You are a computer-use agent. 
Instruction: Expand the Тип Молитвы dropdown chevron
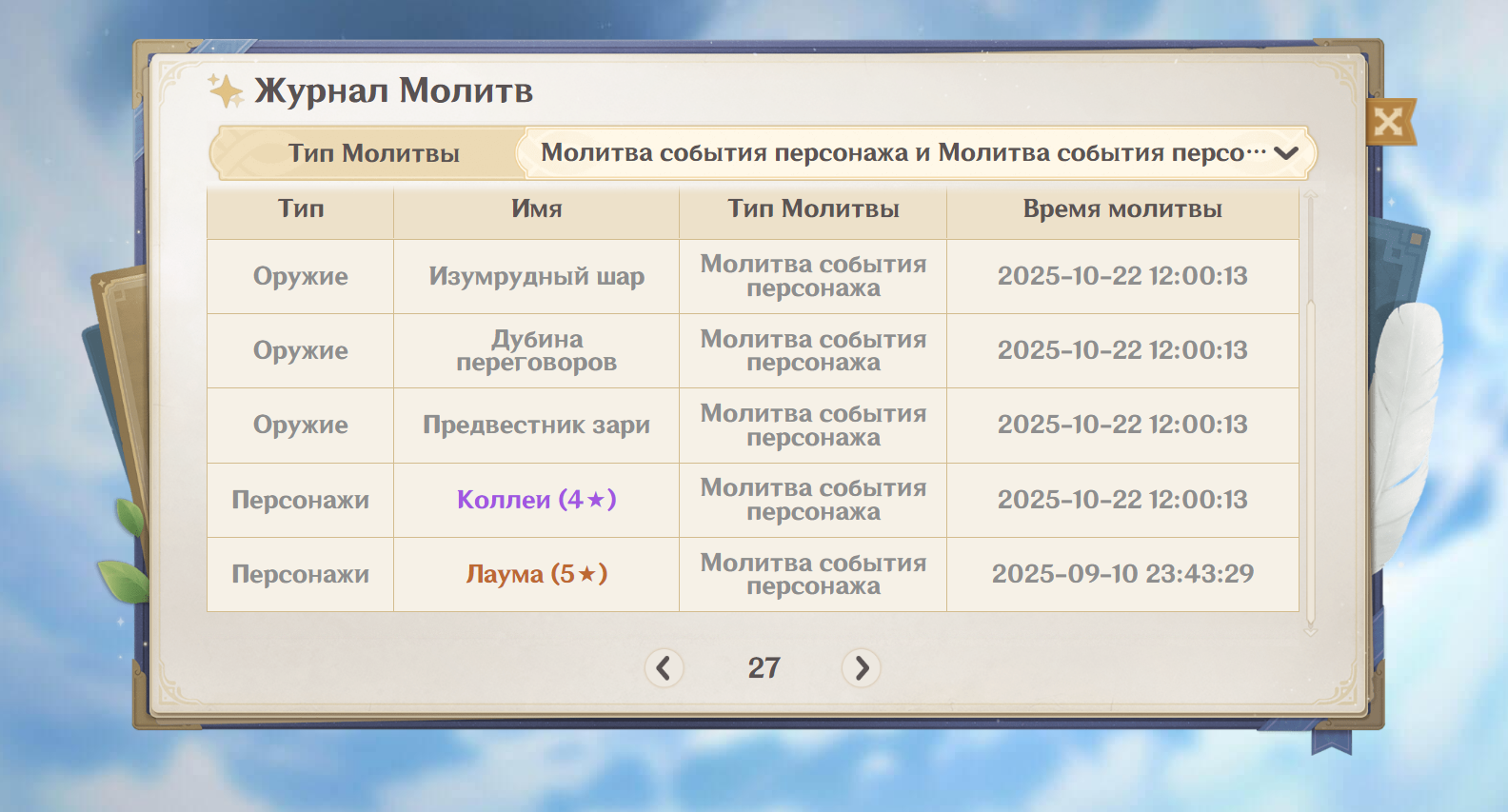[1286, 153]
